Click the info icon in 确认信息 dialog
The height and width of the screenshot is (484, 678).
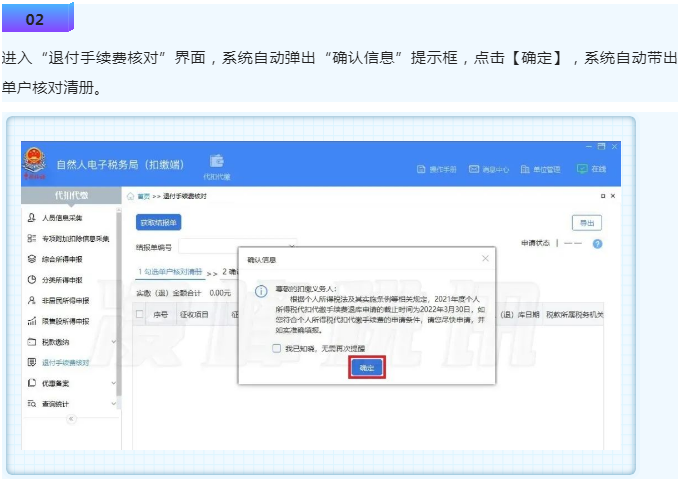(261, 291)
